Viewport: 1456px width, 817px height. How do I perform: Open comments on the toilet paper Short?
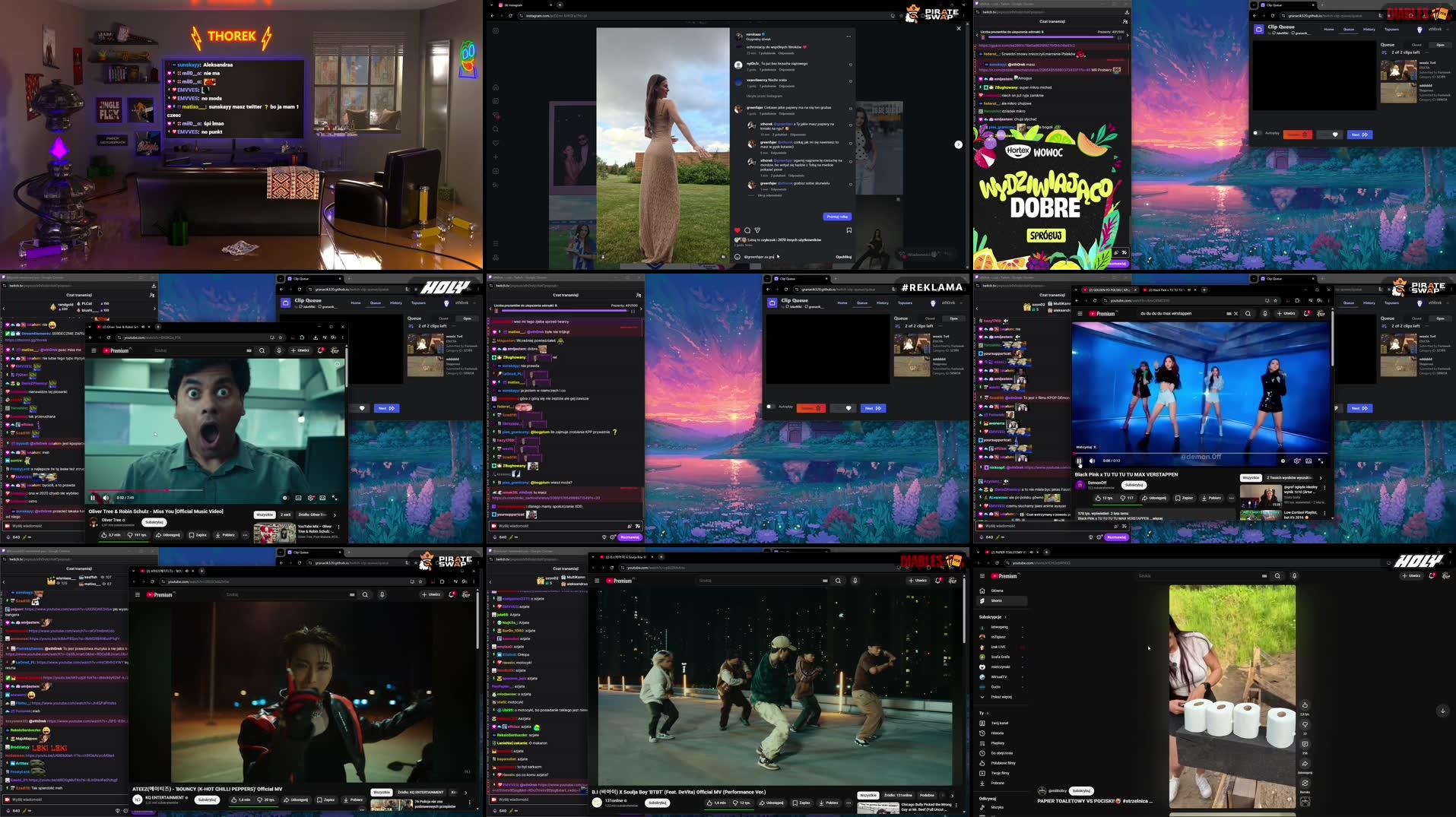point(1305,744)
